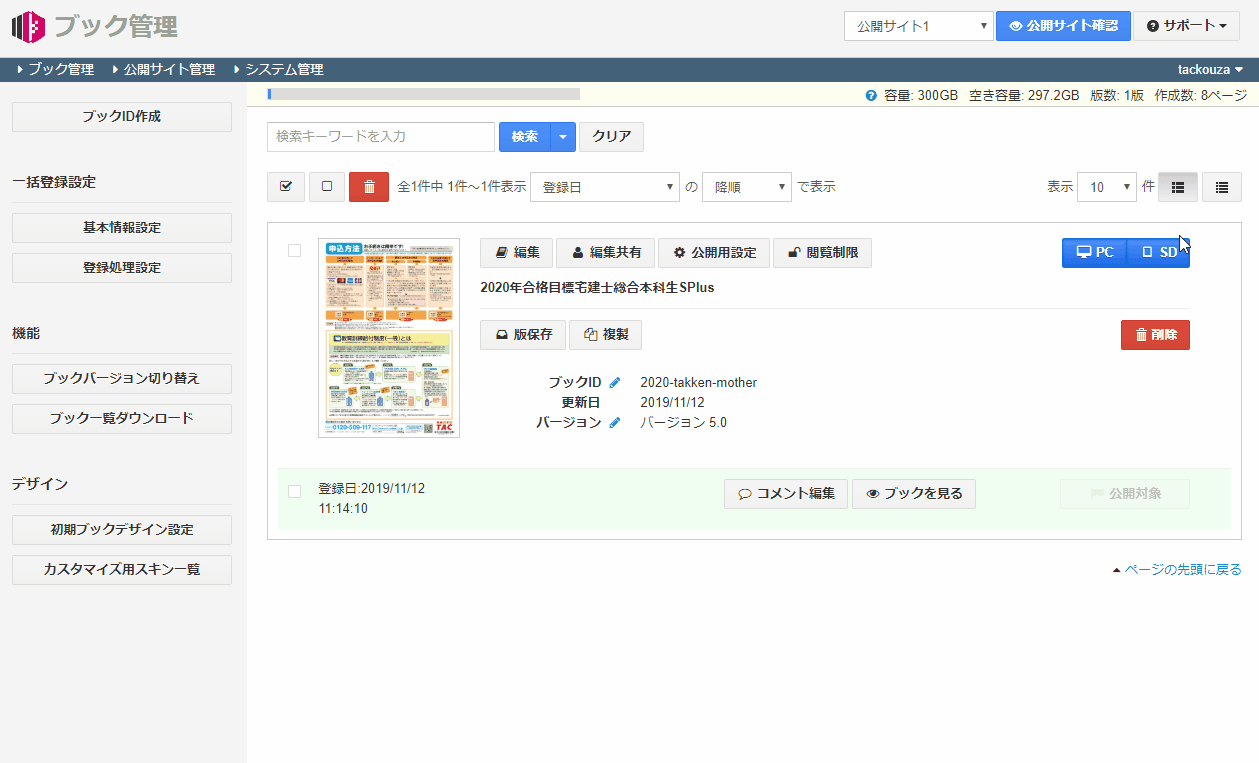Switch to the detailed list view icon
Viewport: 1259px width, 763px height.
(1178, 187)
